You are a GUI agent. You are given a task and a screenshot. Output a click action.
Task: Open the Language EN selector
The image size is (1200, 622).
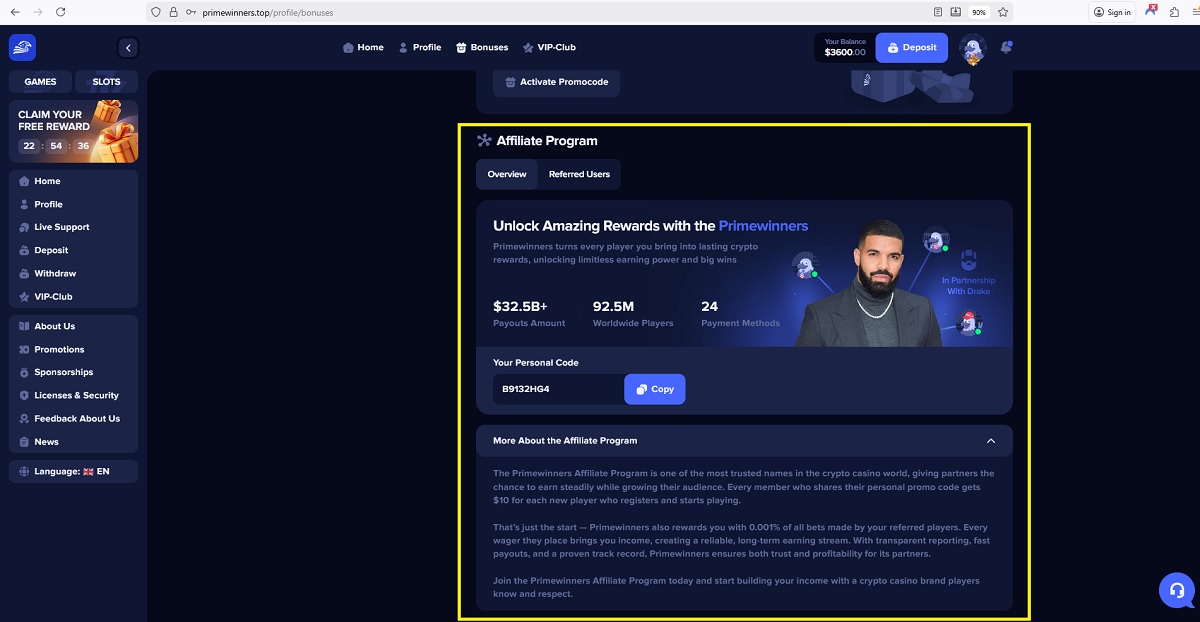point(73,471)
